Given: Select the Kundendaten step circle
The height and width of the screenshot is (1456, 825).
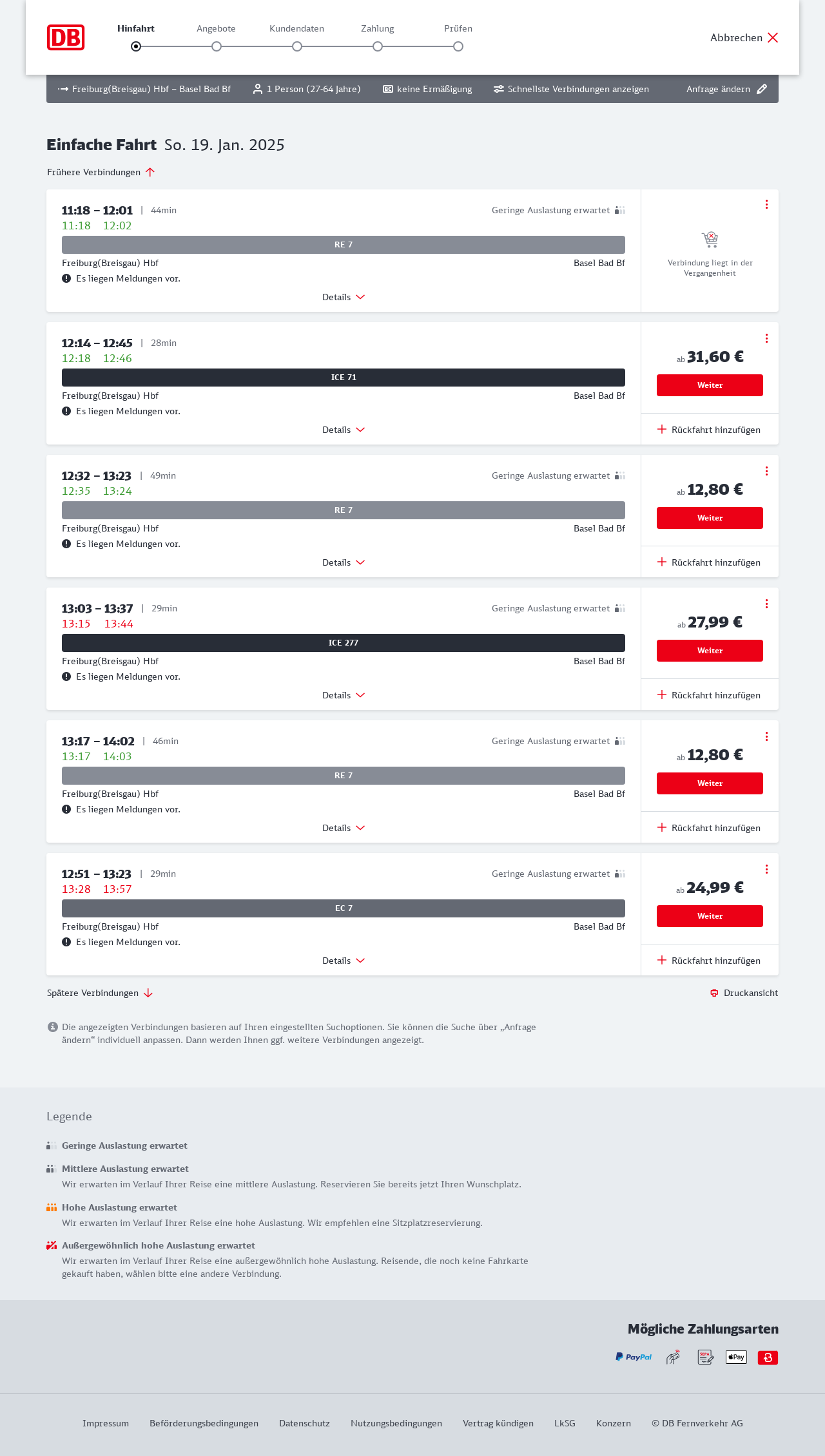Looking at the screenshot, I should pos(297,46).
